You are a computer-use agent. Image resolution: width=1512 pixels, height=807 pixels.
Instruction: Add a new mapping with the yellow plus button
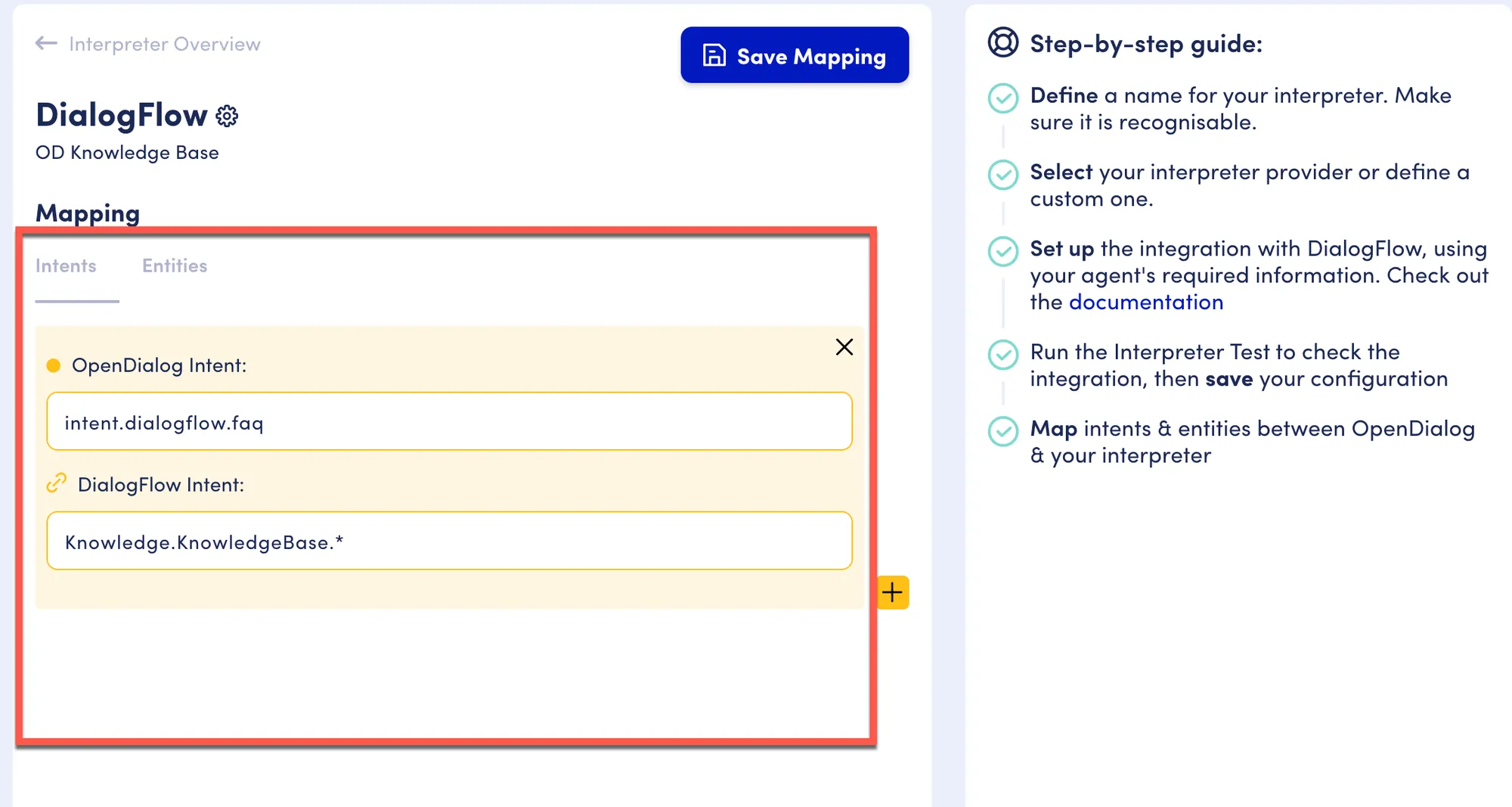coord(893,592)
